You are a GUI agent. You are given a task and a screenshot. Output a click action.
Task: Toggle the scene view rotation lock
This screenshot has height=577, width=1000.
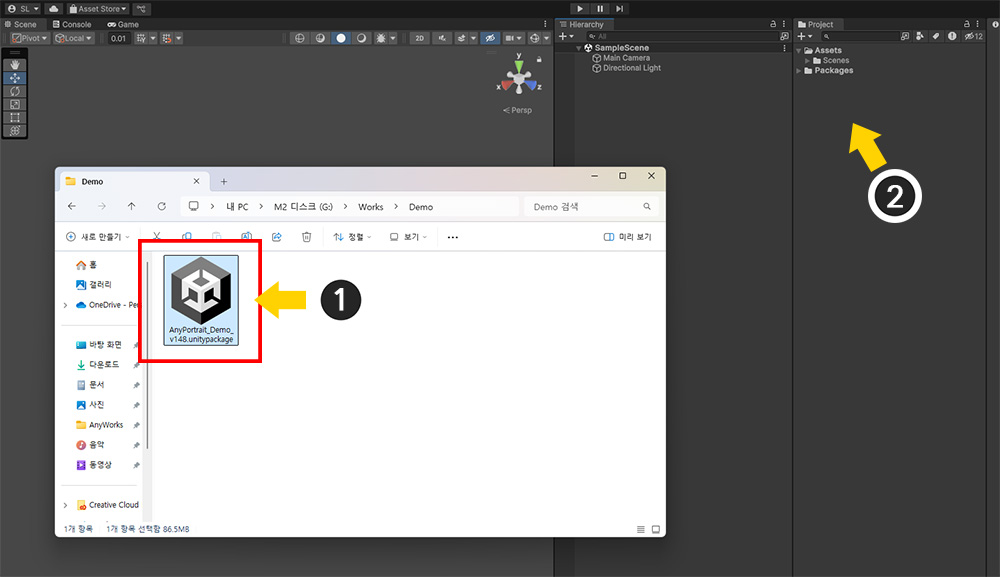pyautogui.click(x=539, y=59)
